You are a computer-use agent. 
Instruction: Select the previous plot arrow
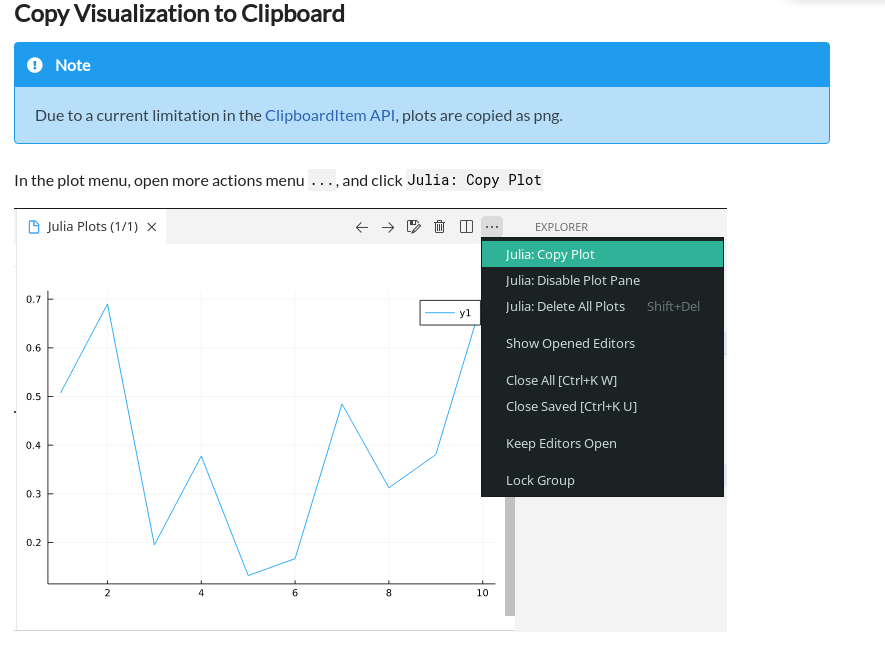[x=362, y=227]
